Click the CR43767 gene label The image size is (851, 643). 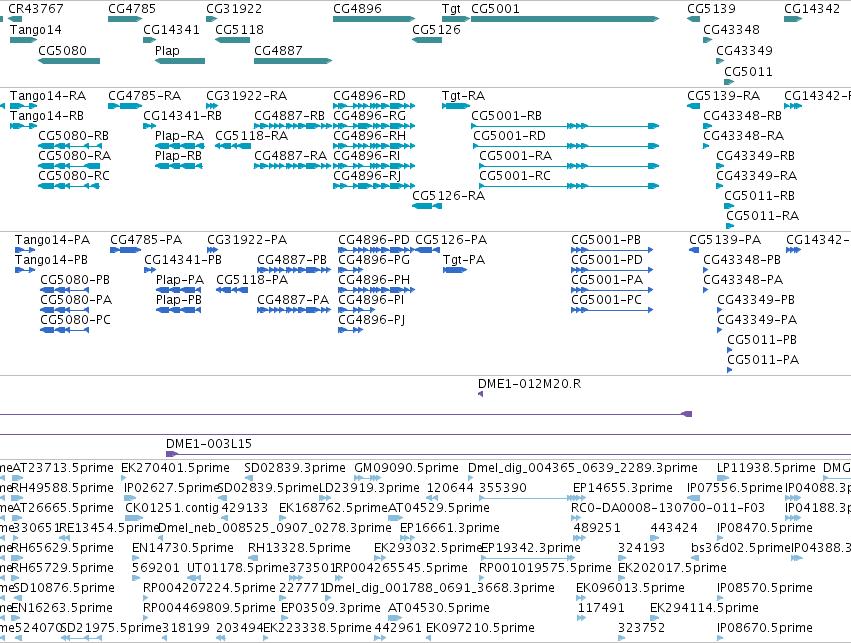tap(36, 9)
